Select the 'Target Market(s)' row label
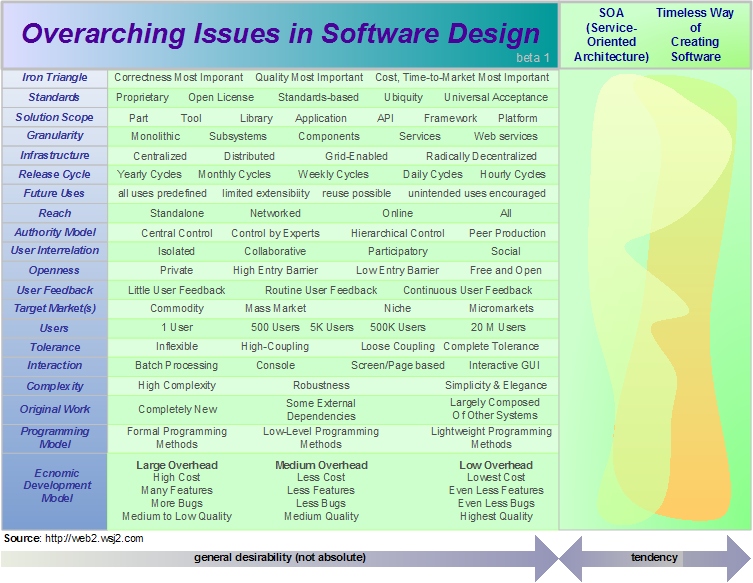 [55, 308]
